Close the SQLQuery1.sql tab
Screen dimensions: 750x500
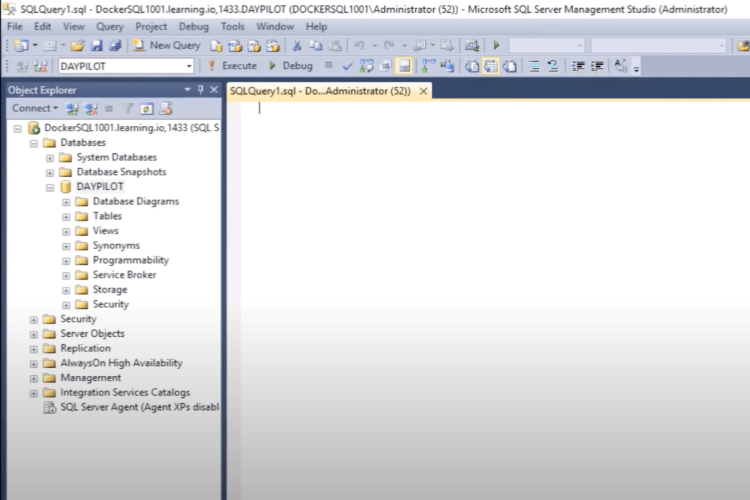(423, 91)
